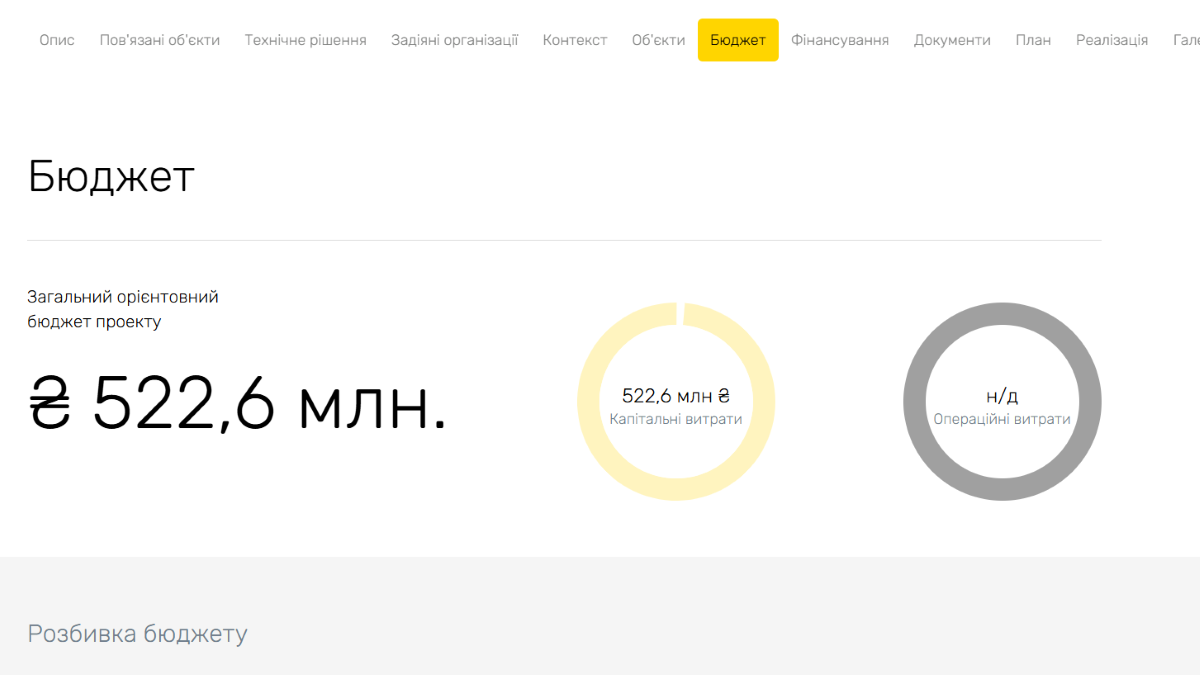Image resolution: width=1200 pixels, height=675 pixels.
Task: Click the Розбивка бюджету section heading
Action: (x=137, y=633)
